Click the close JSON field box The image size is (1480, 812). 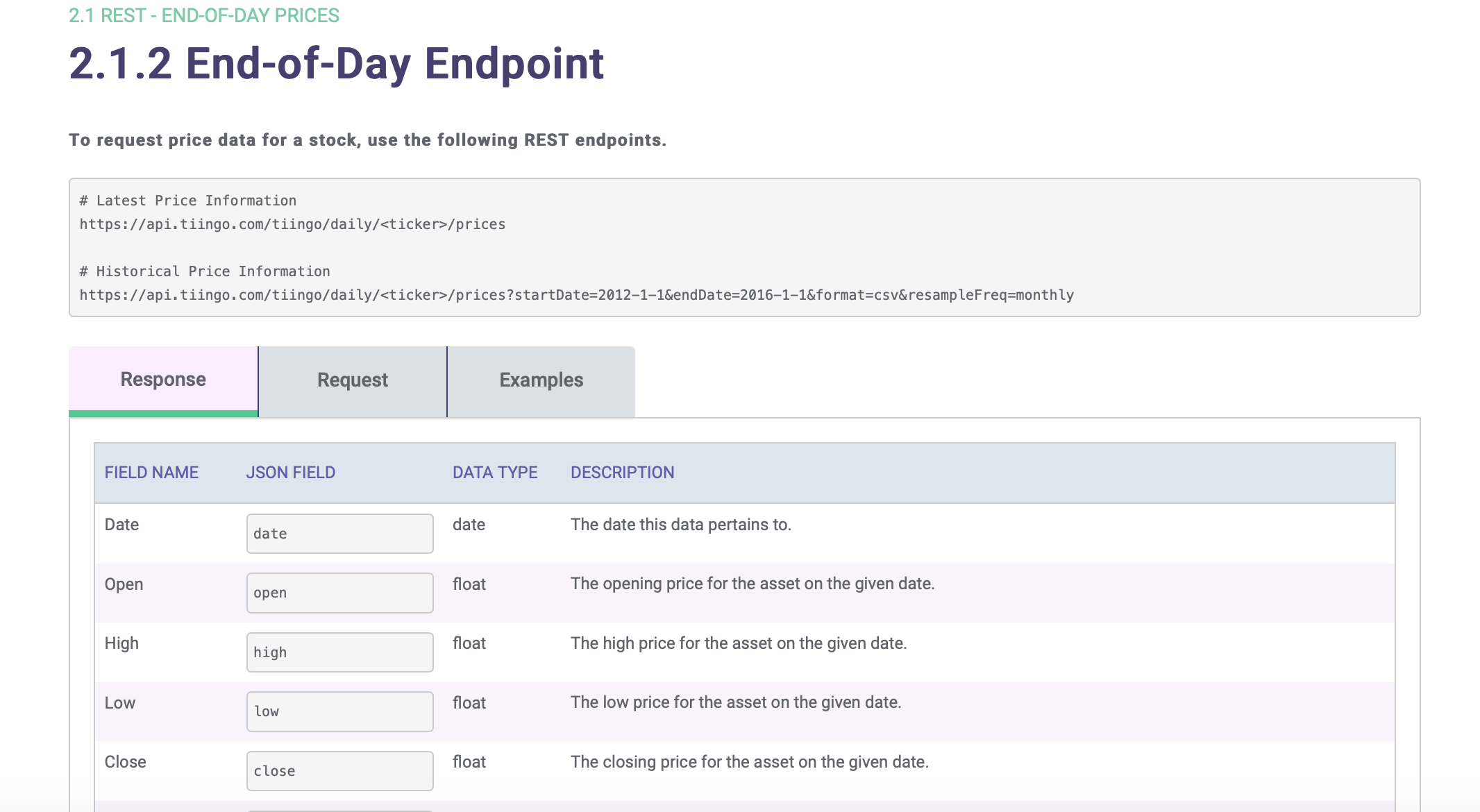339,771
